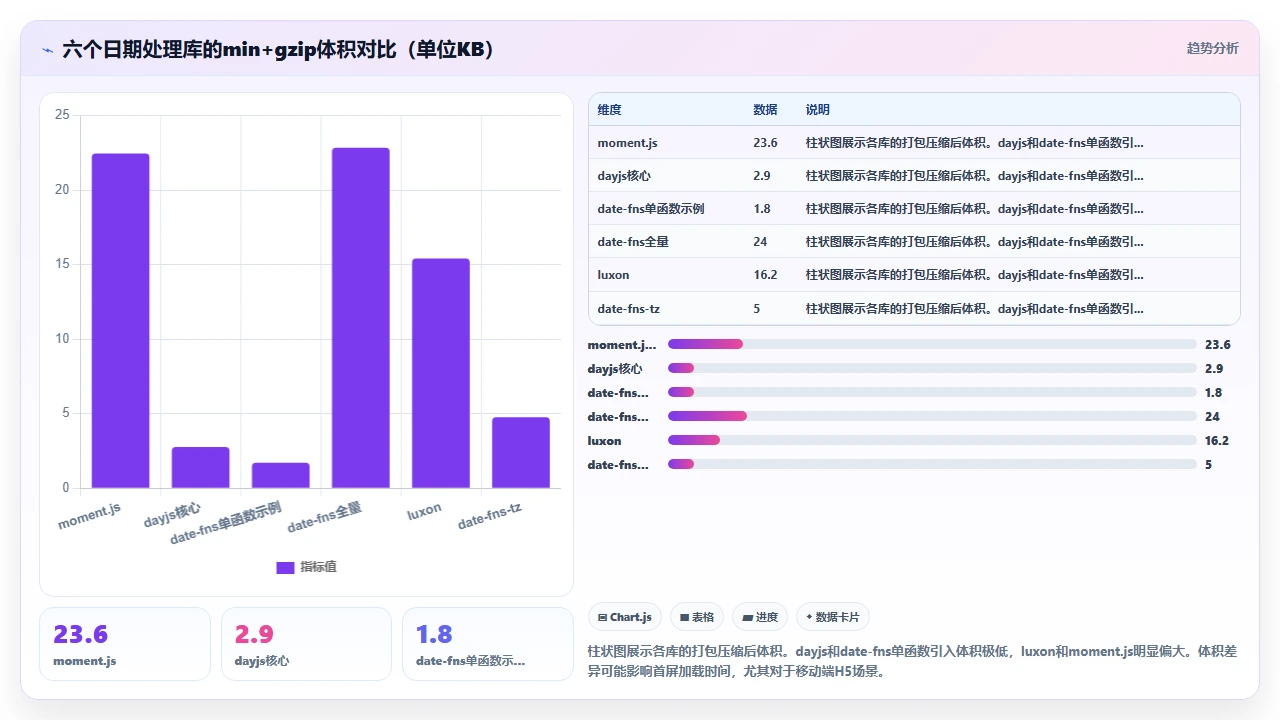Image resolution: width=1280 pixels, height=720 pixels.
Task: Click the x-axis label date-fns全量
Action: click(324, 517)
